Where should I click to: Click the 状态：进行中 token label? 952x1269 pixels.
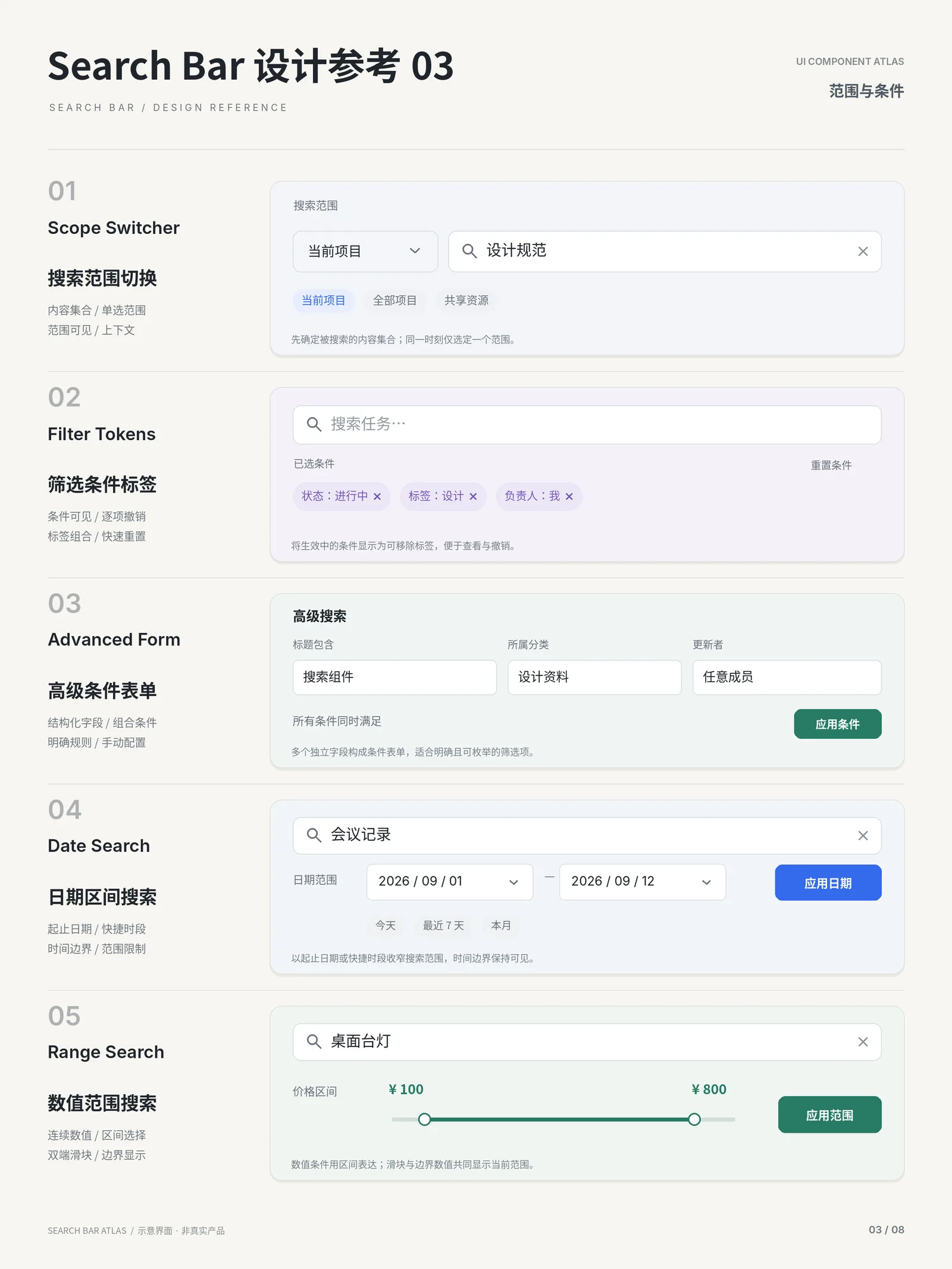click(334, 496)
